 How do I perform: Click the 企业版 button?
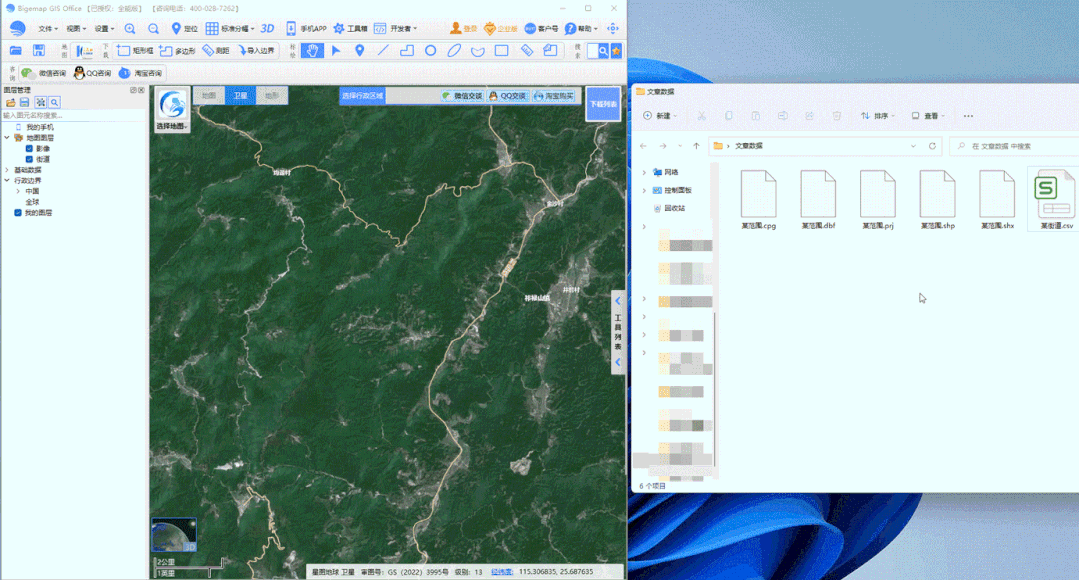tap(501, 29)
